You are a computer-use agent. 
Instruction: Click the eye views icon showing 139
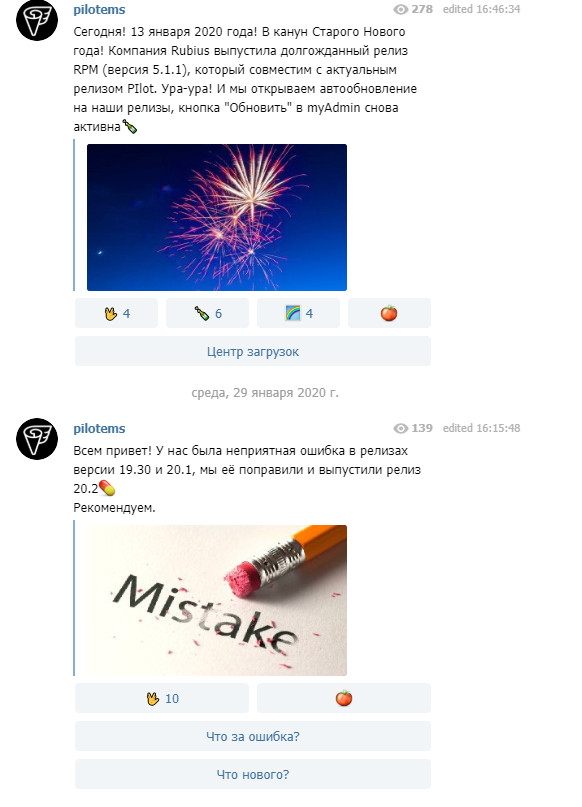pyautogui.click(x=400, y=428)
